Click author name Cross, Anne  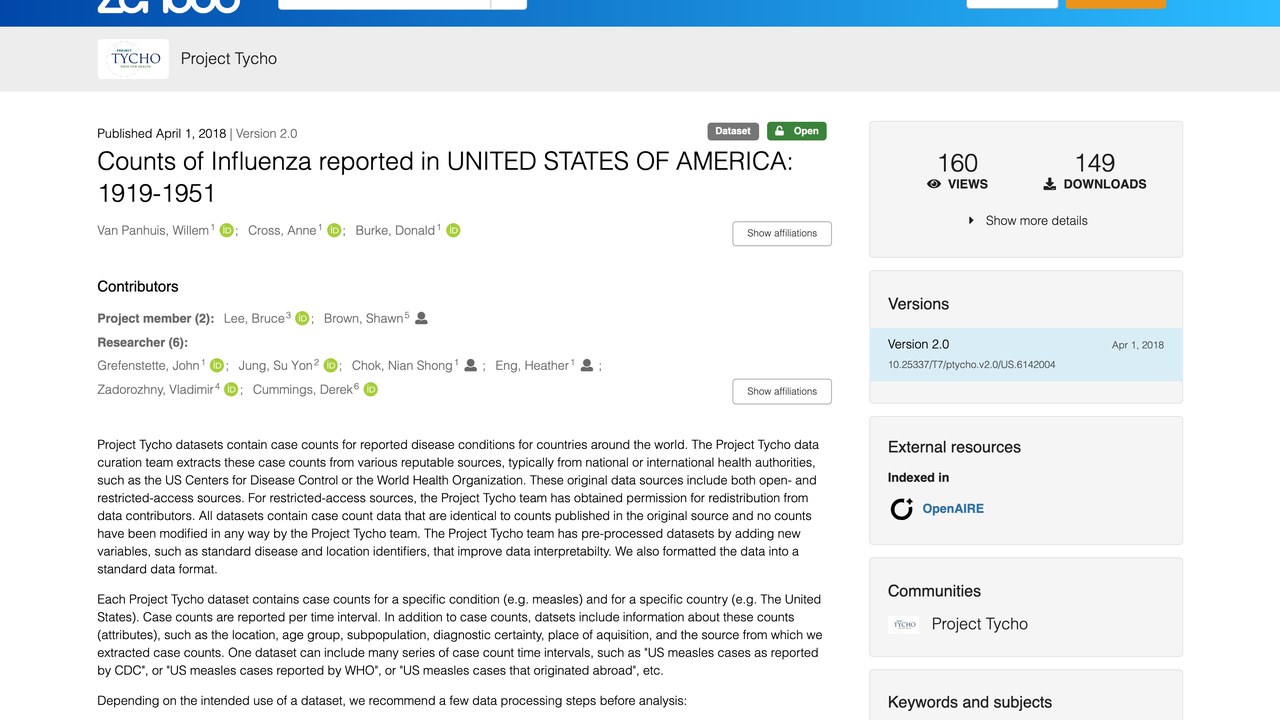tap(282, 230)
